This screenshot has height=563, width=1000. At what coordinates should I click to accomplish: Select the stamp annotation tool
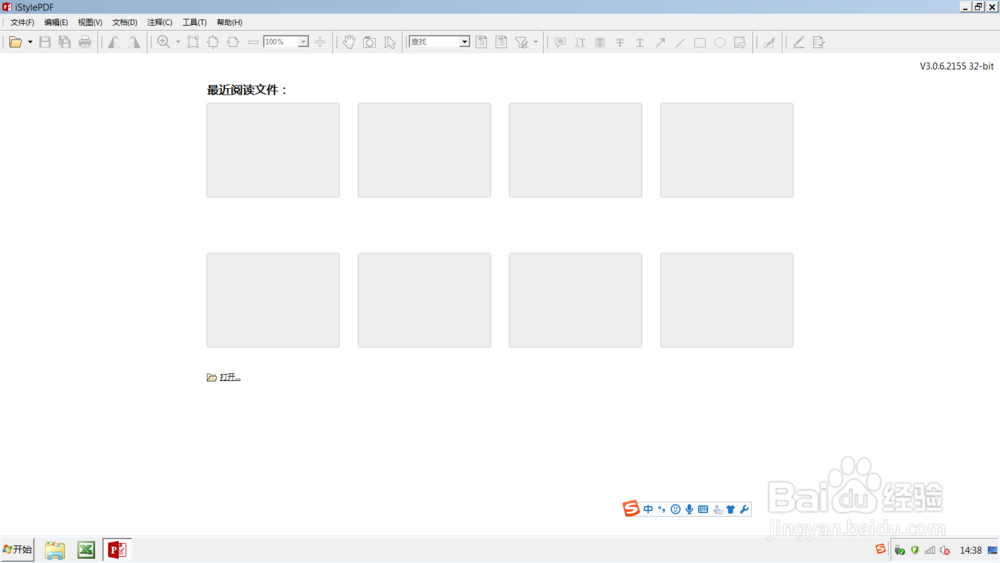[x=740, y=42]
